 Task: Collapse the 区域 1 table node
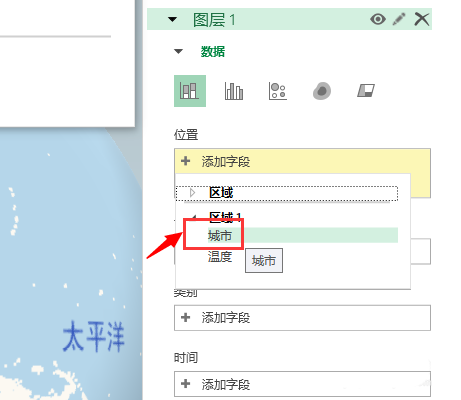(194, 216)
